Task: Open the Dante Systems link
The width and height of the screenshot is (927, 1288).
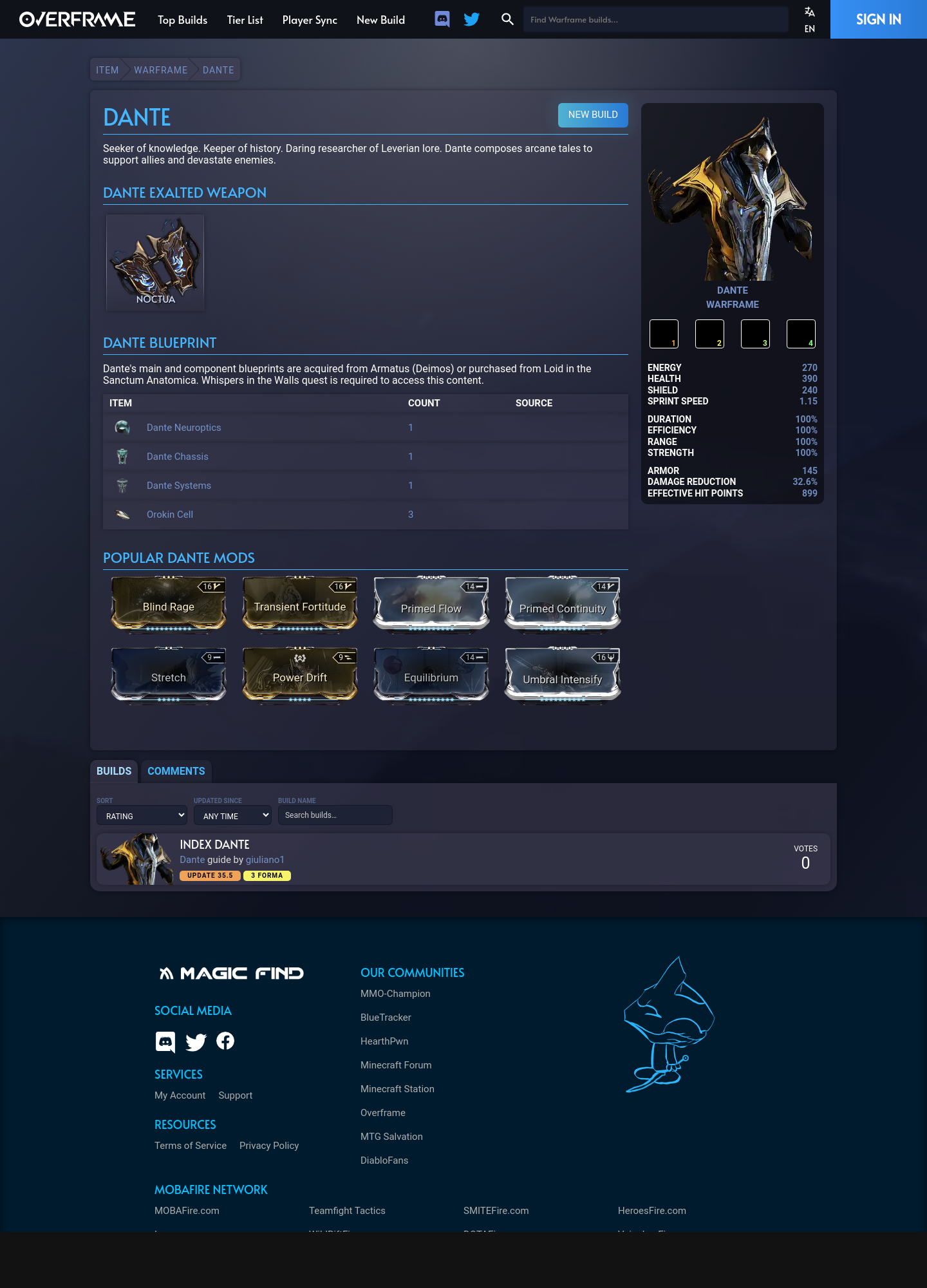Action: [x=179, y=486]
